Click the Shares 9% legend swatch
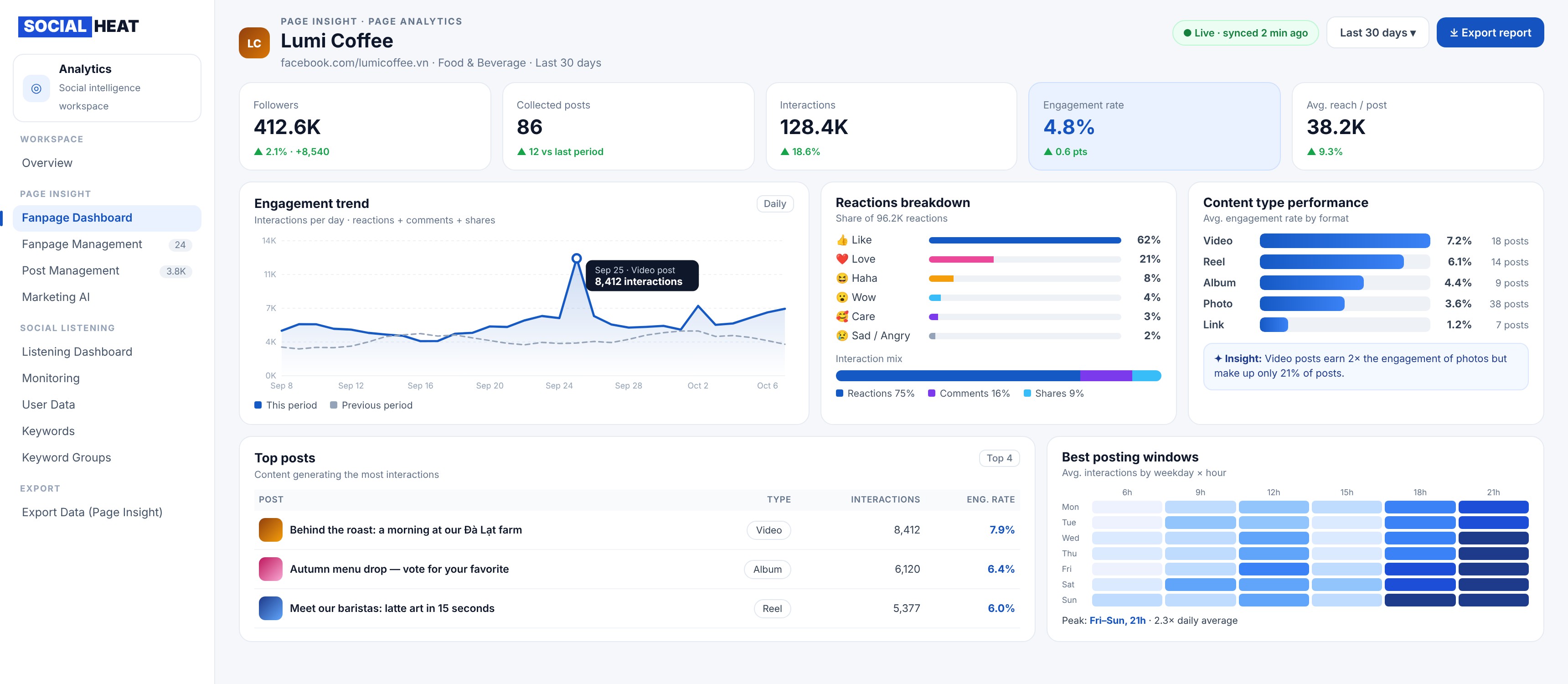The width and height of the screenshot is (1568, 684). coord(1027,394)
